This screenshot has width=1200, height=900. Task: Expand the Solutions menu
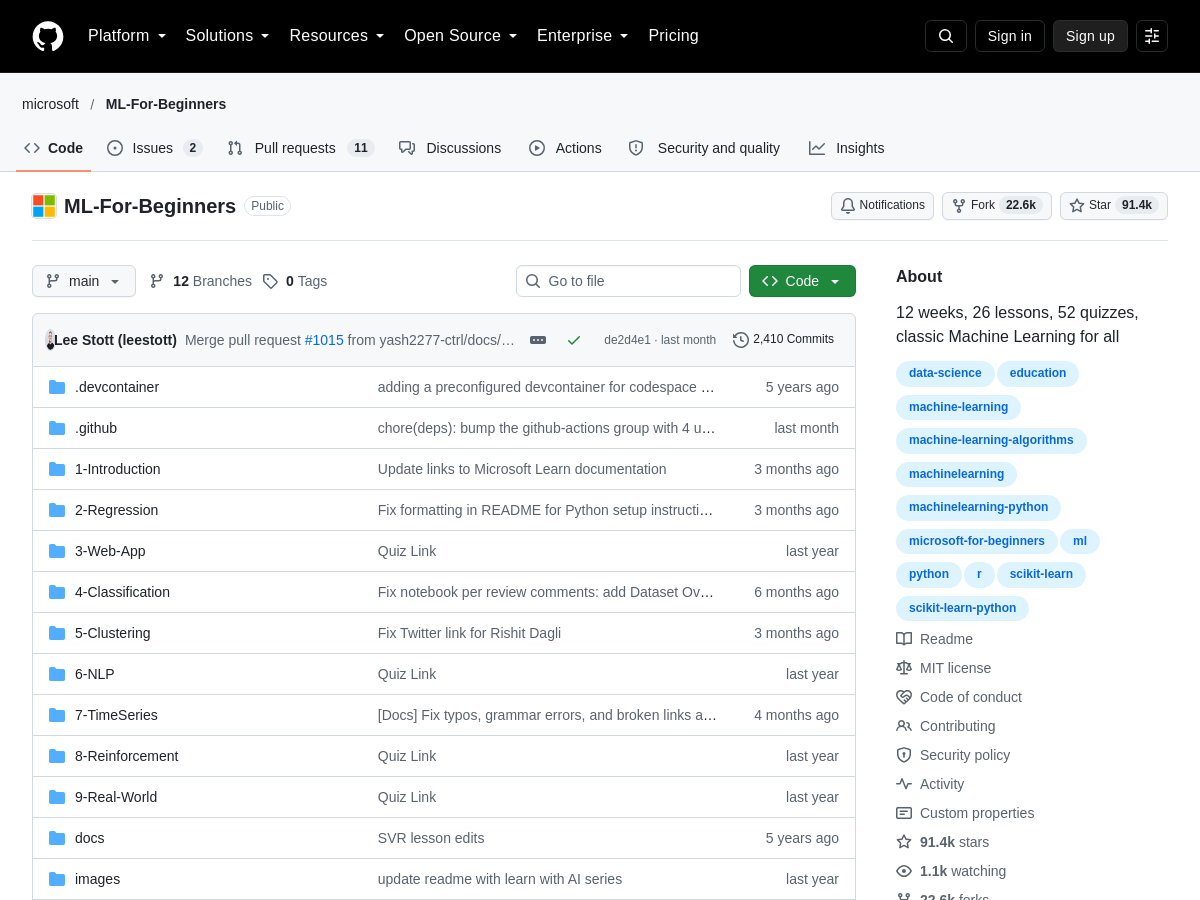click(x=228, y=36)
